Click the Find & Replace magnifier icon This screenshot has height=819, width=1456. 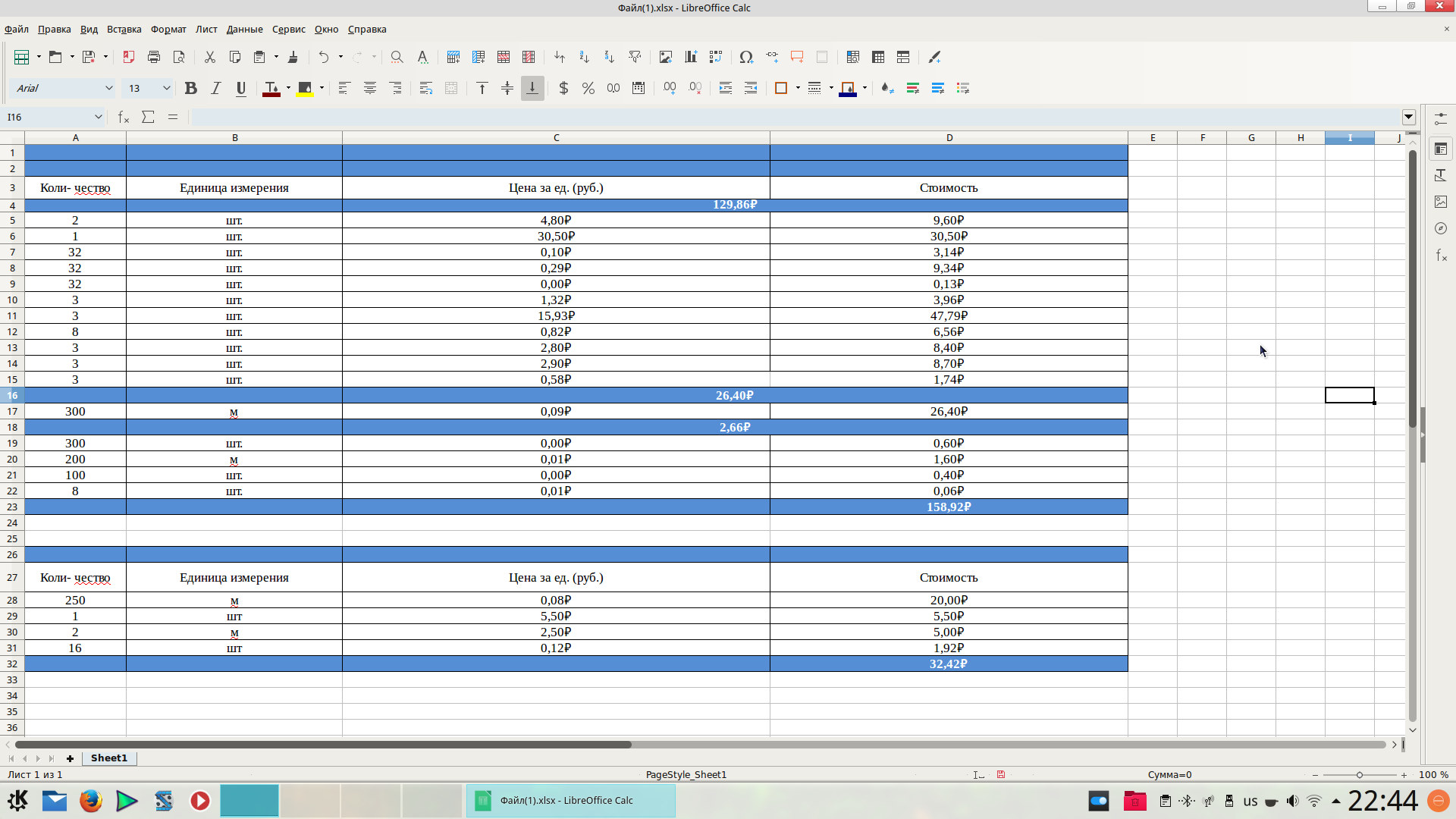click(x=397, y=57)
